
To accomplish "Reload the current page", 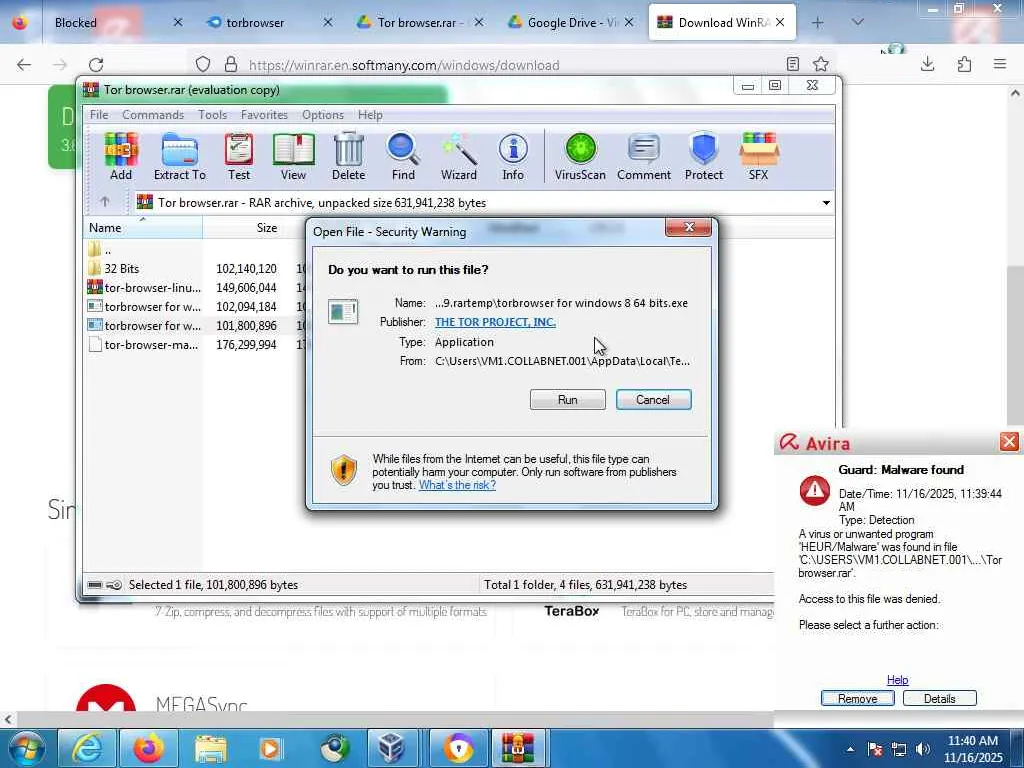I will 96,65.
